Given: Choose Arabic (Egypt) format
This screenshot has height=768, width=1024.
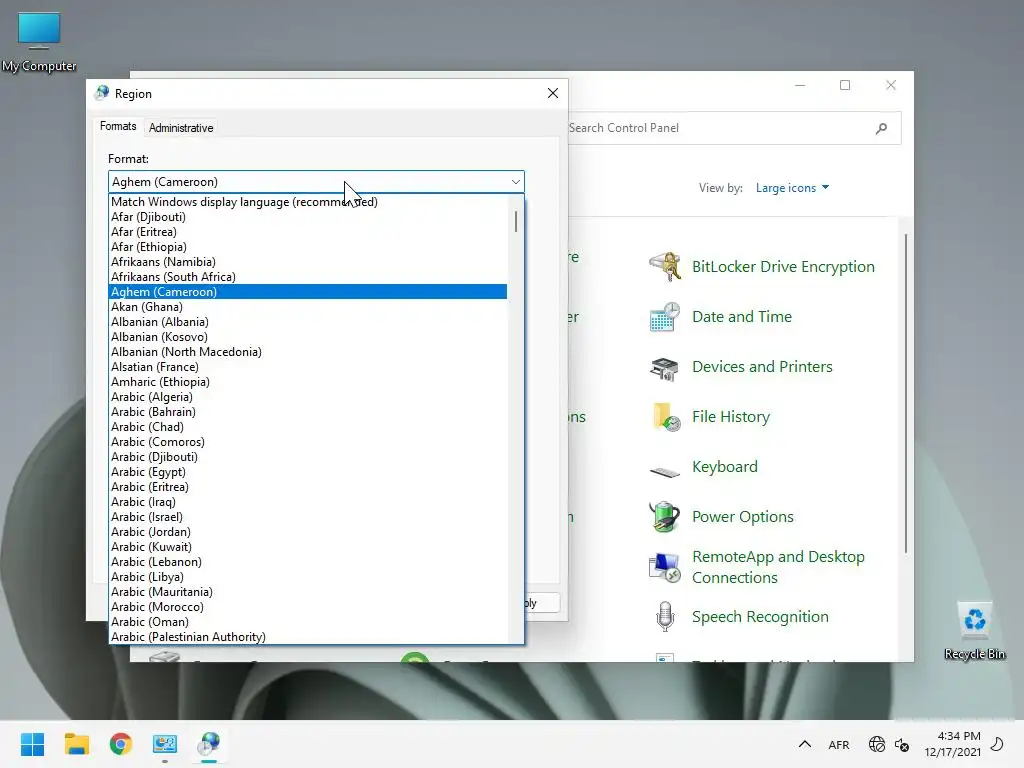Looking at the screenshot, I should coord(308,472).
